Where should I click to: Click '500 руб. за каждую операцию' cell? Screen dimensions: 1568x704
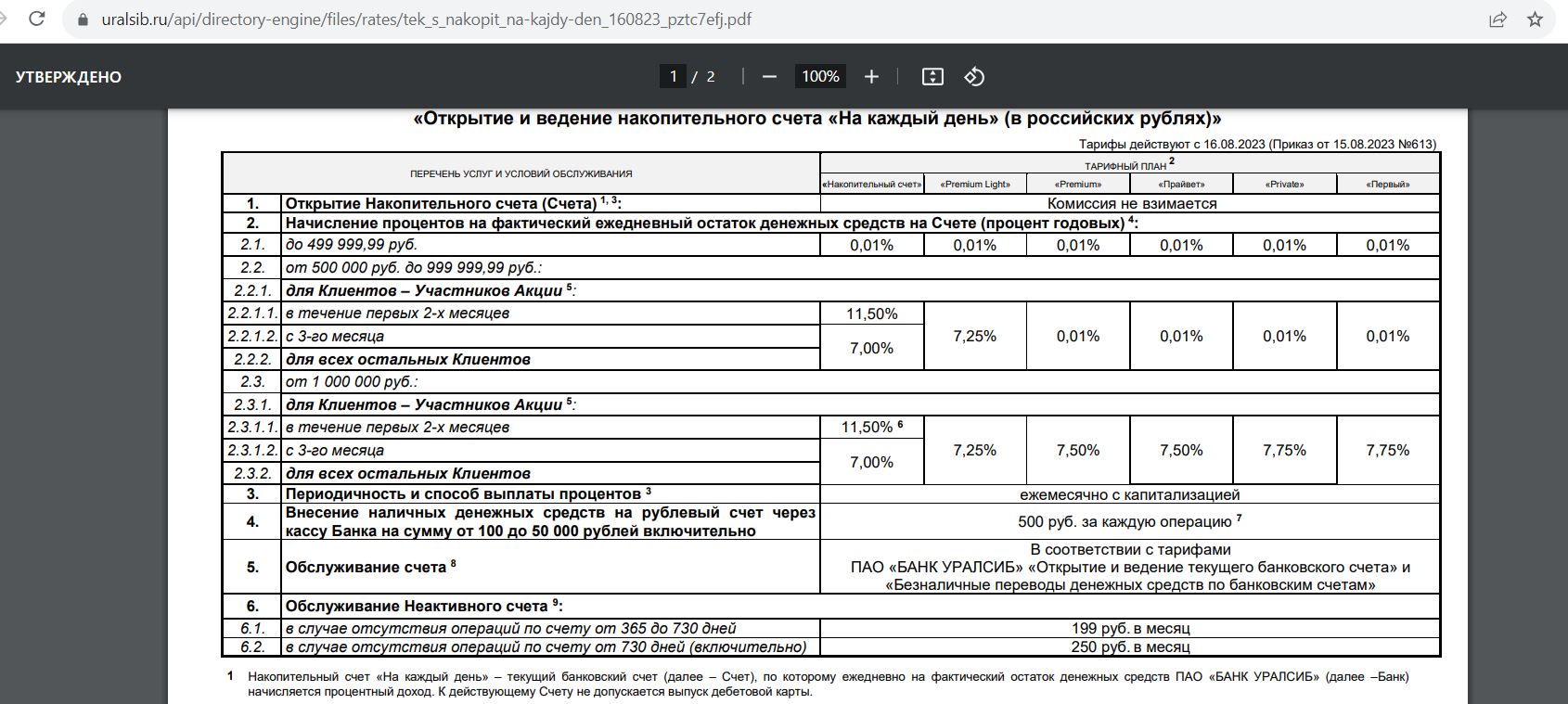pos(1130,521)
